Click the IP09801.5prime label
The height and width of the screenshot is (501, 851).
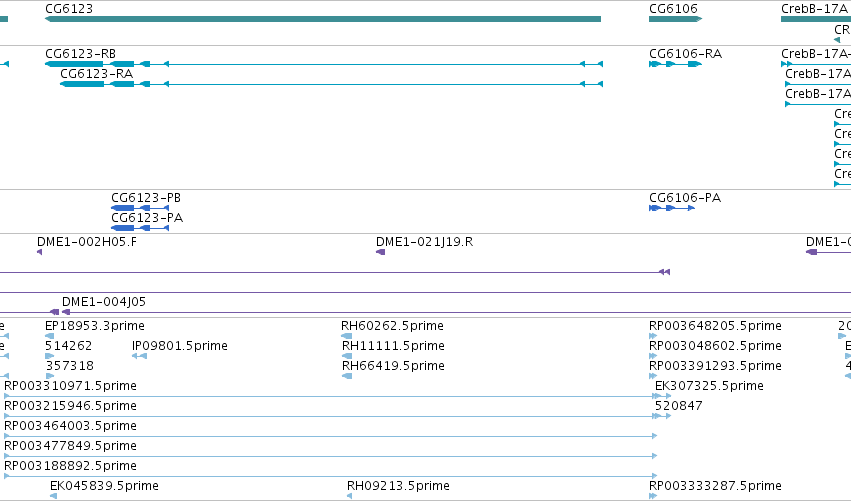click(x=180, y=346)
